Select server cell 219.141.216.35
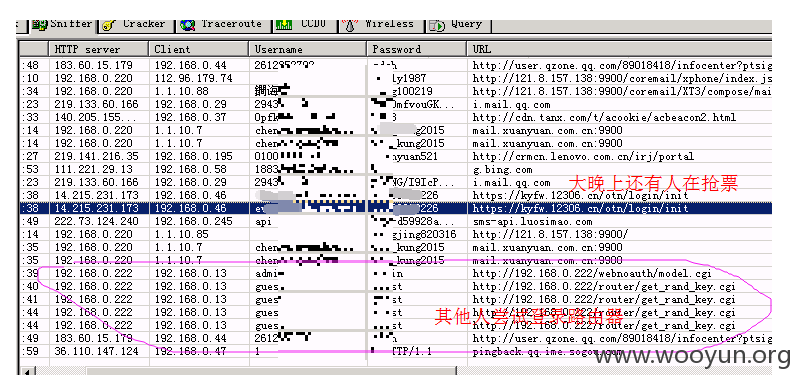Image resolution: width=800 pixels, height=384 pixels. [96, 157]
